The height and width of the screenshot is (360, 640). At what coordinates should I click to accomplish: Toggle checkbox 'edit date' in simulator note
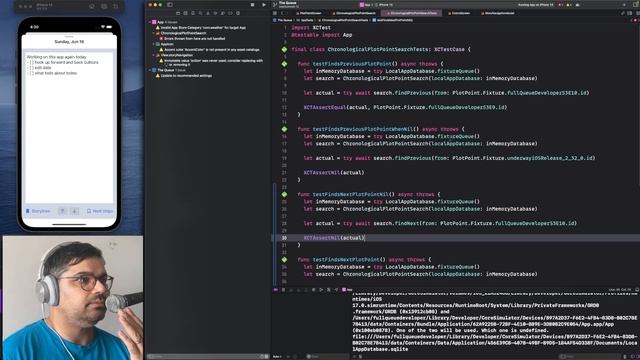coord(31,68)
